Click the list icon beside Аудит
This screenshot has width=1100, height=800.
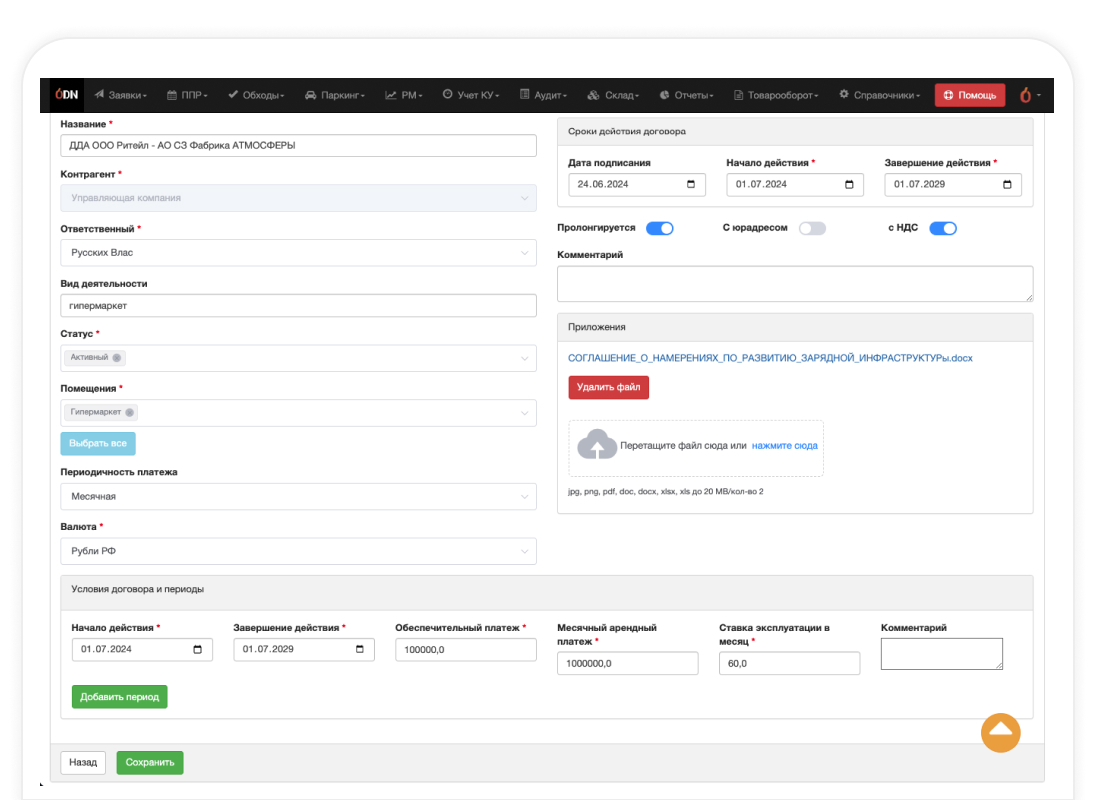pos(524,94)
